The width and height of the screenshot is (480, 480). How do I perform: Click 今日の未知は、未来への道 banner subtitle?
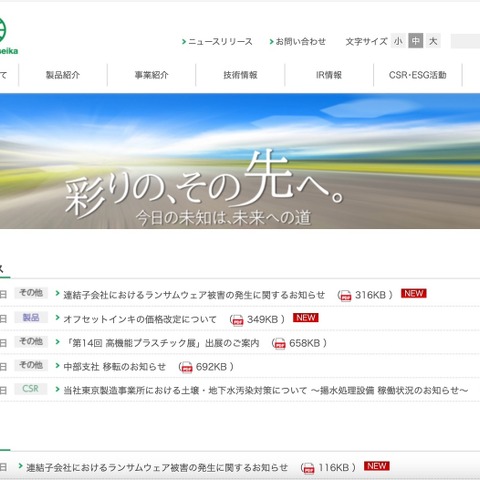point(223,218)
